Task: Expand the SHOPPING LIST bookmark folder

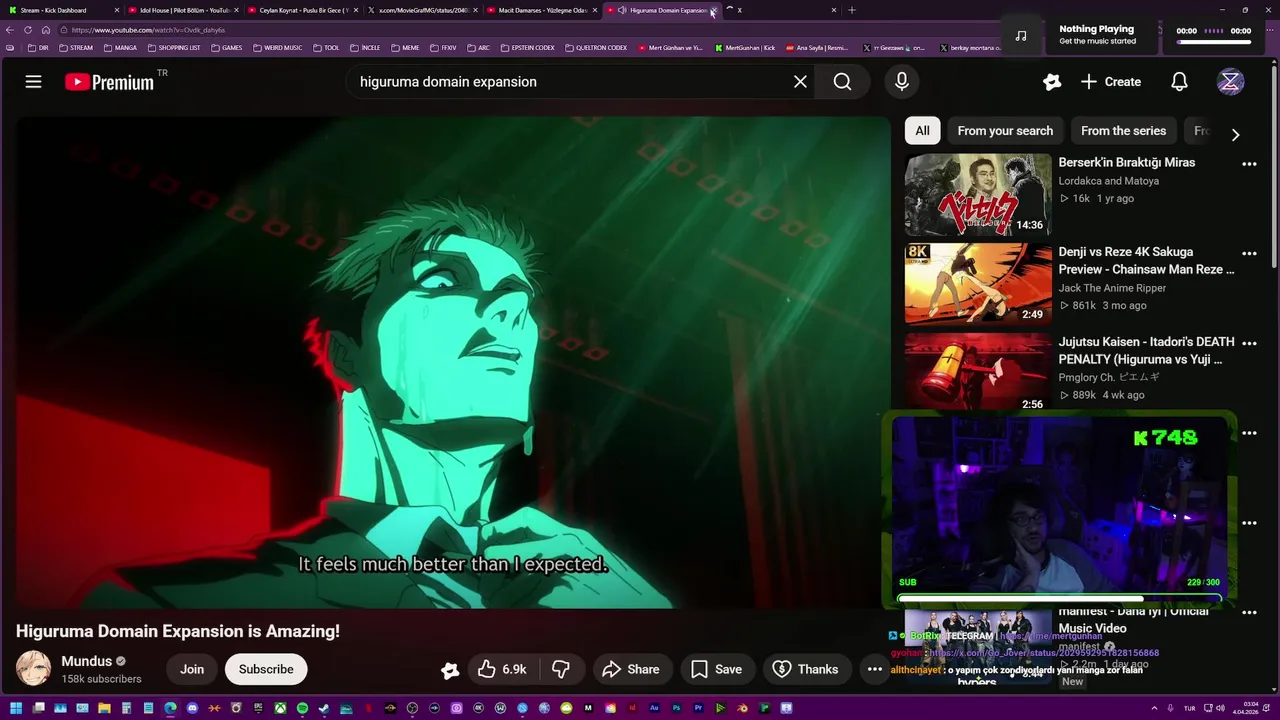Action: pos(174,47)
